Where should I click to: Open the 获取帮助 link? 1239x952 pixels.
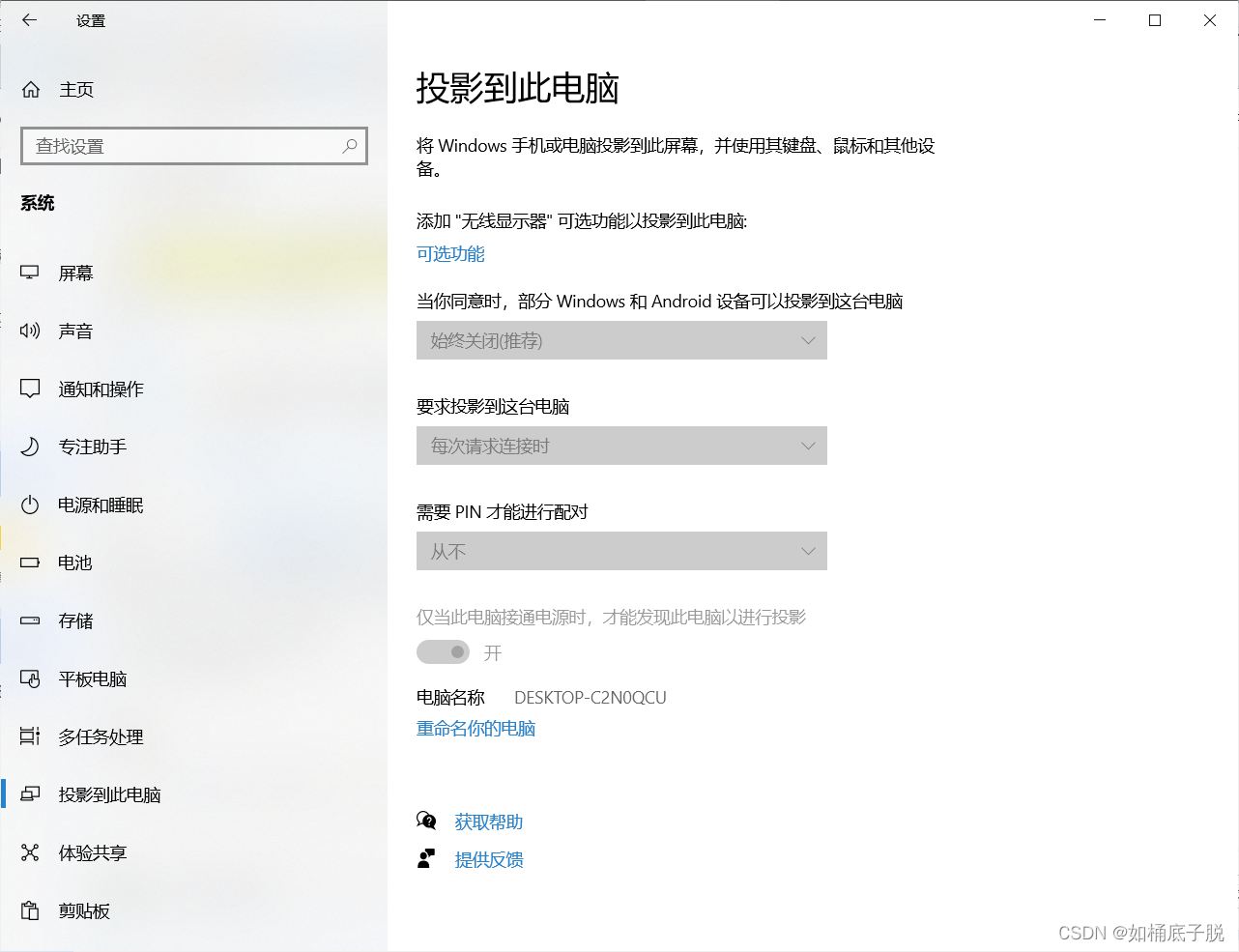pyautogui.click(x=489, y=822)
